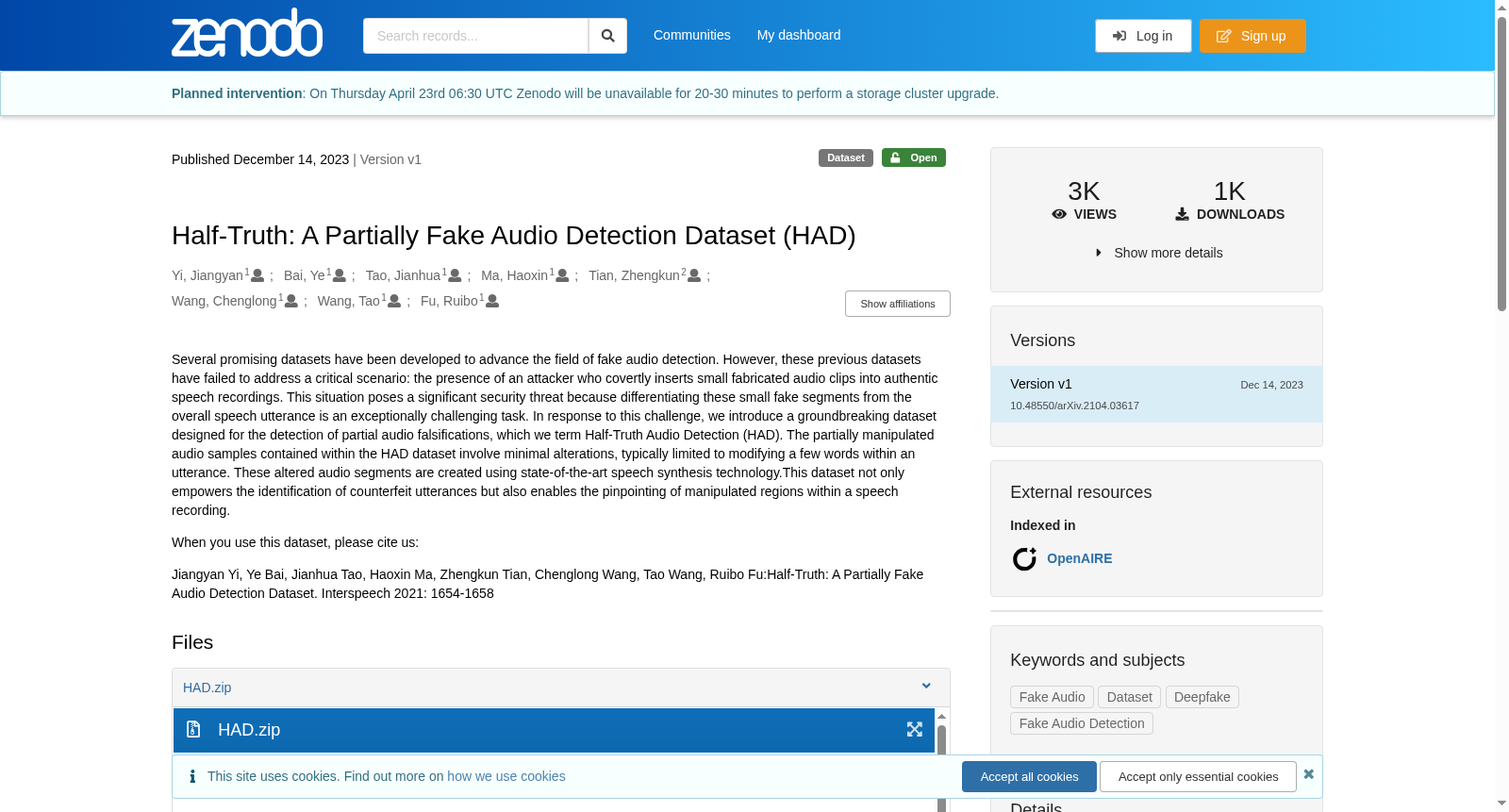This screenshot has height=812, width=1509.
Task: Click the OpenAIRE logo icon
Action: coord(1024,559)
